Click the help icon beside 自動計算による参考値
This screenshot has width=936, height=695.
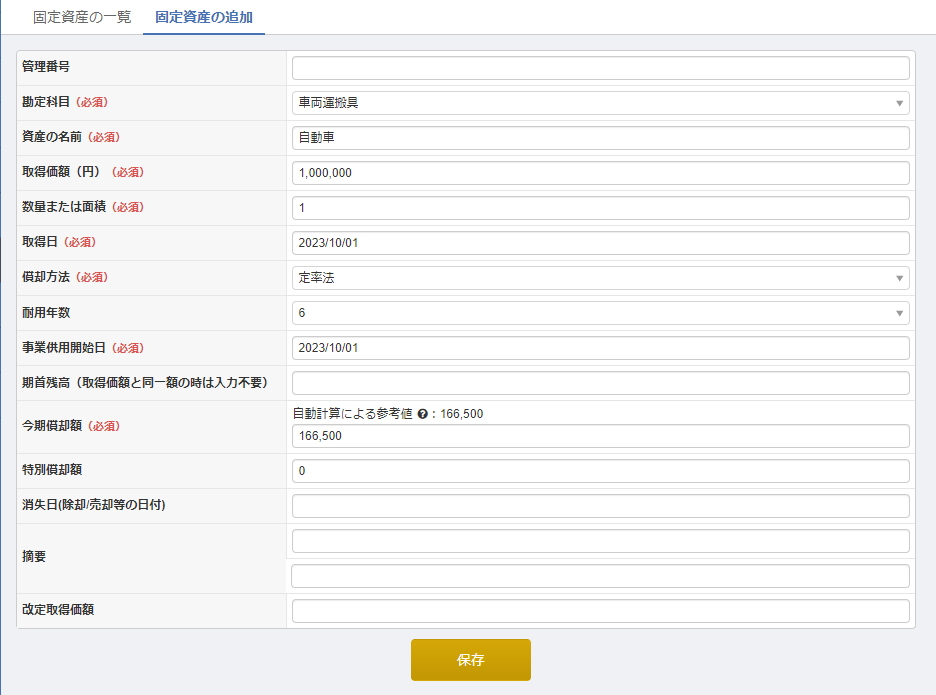[x=423, y=414]
